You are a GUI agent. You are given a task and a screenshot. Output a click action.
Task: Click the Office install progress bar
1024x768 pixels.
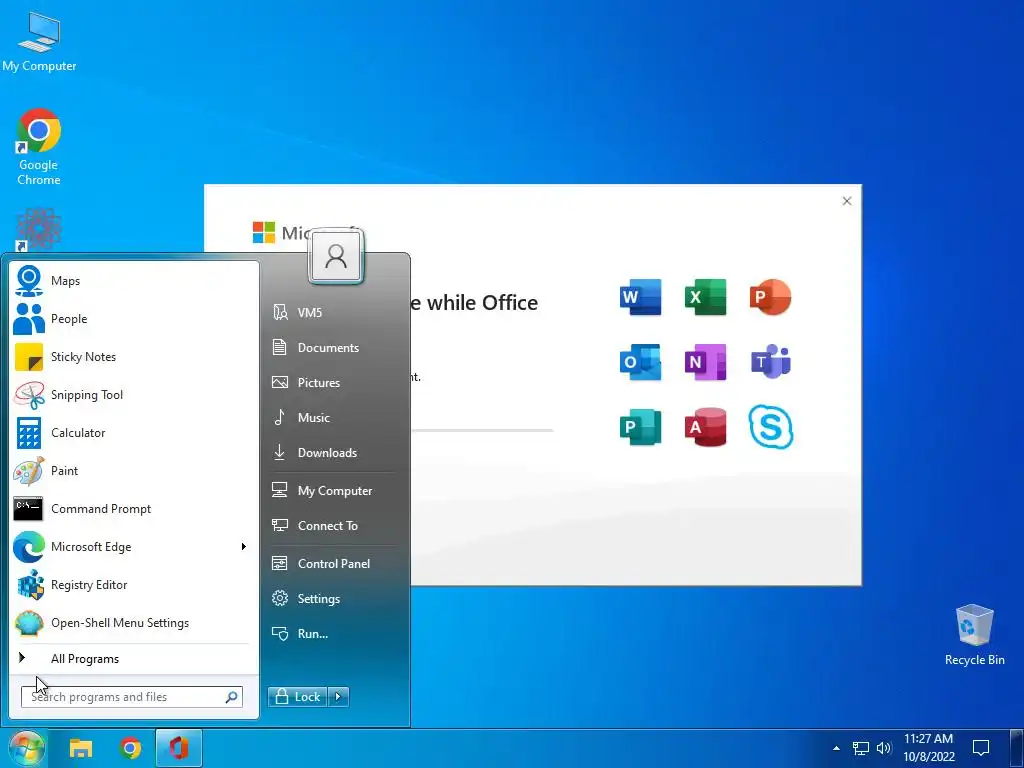[483, 430]
